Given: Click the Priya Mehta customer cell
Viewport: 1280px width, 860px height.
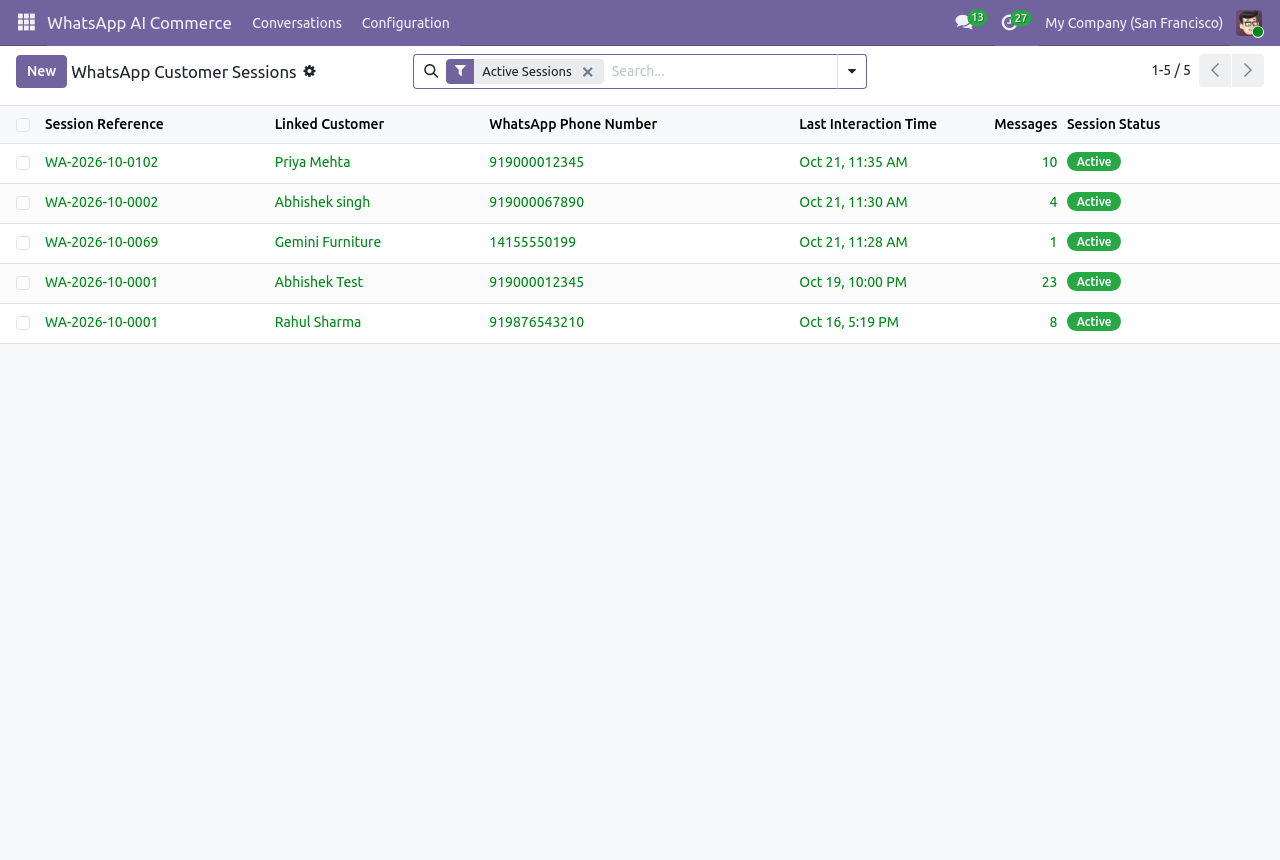Looking at the screenshot, I should (x=312, y=162).
